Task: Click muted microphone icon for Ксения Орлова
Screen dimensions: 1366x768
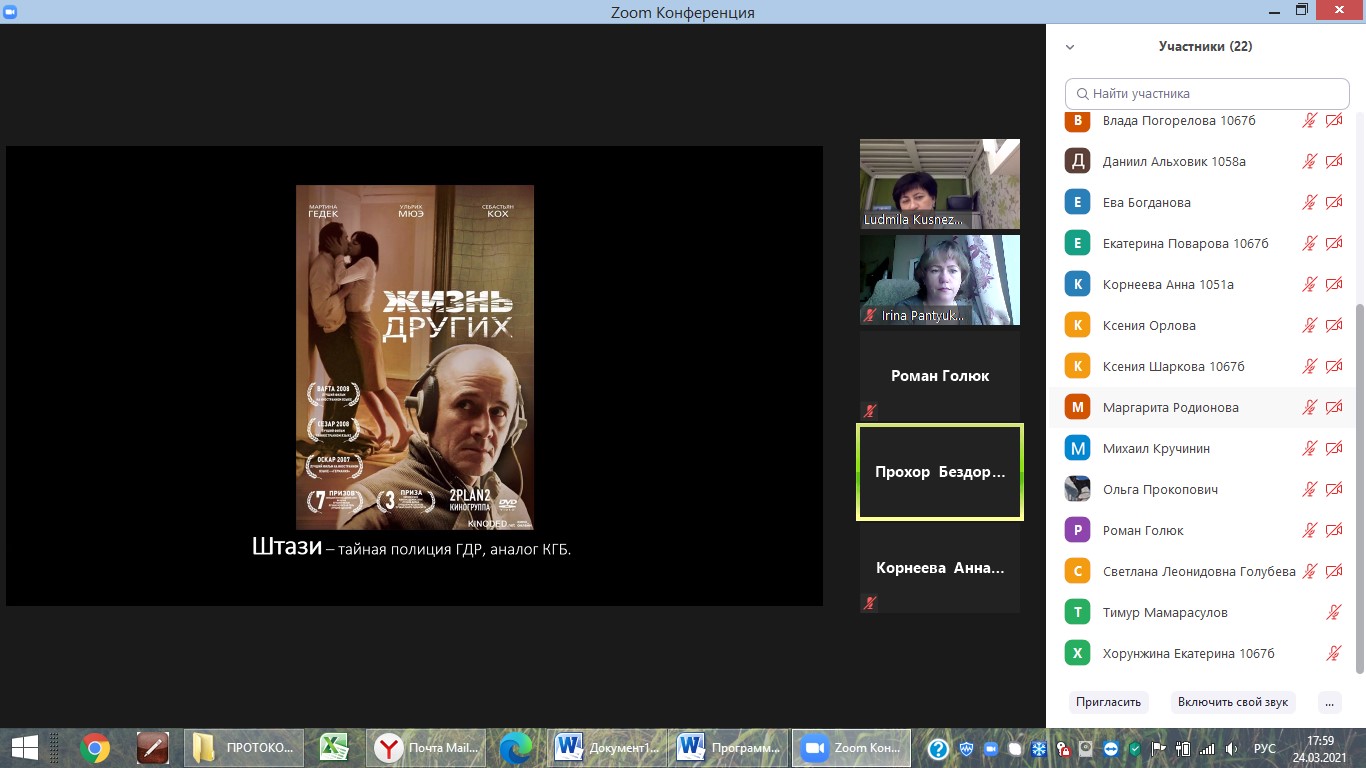Action: pos(1309,325)
